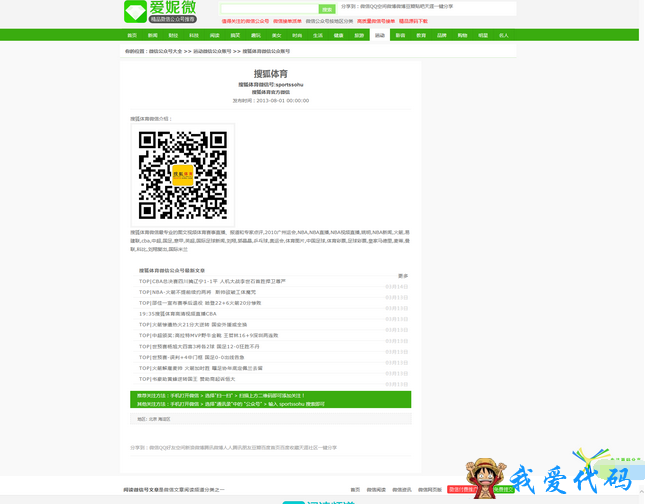649x504 pixels.
Task: Click the green diamond site logo
Action: point(135,11)
